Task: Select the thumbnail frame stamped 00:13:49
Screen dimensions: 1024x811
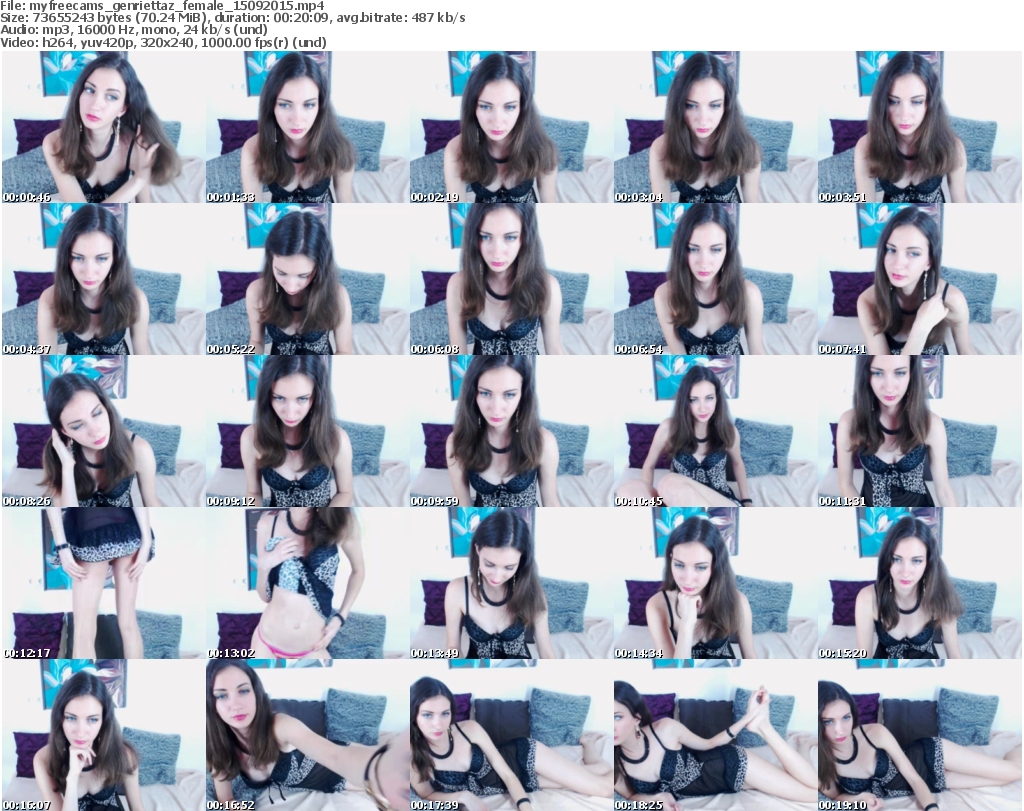Action: [511, 583]
